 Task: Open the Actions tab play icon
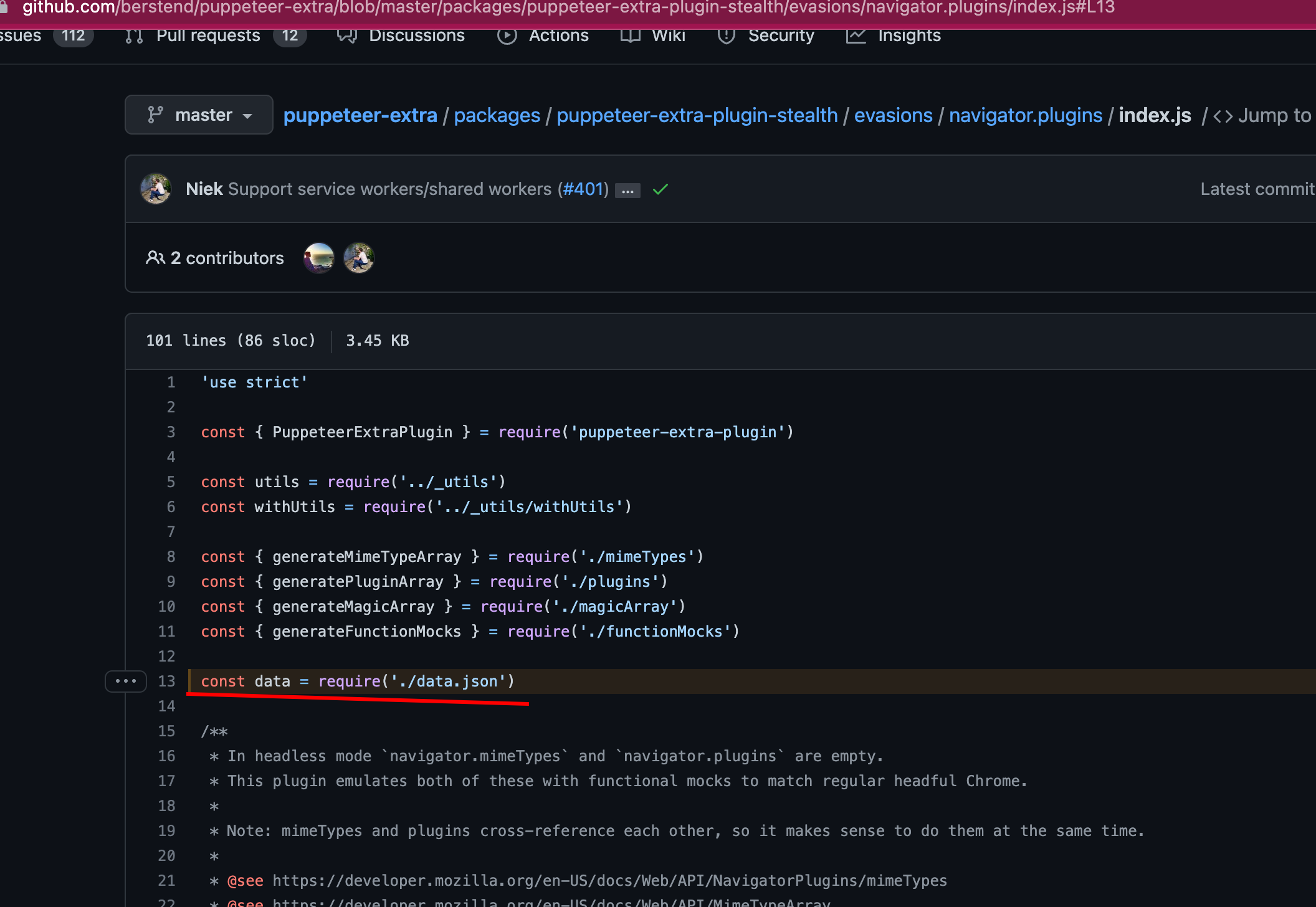[507, 36]
